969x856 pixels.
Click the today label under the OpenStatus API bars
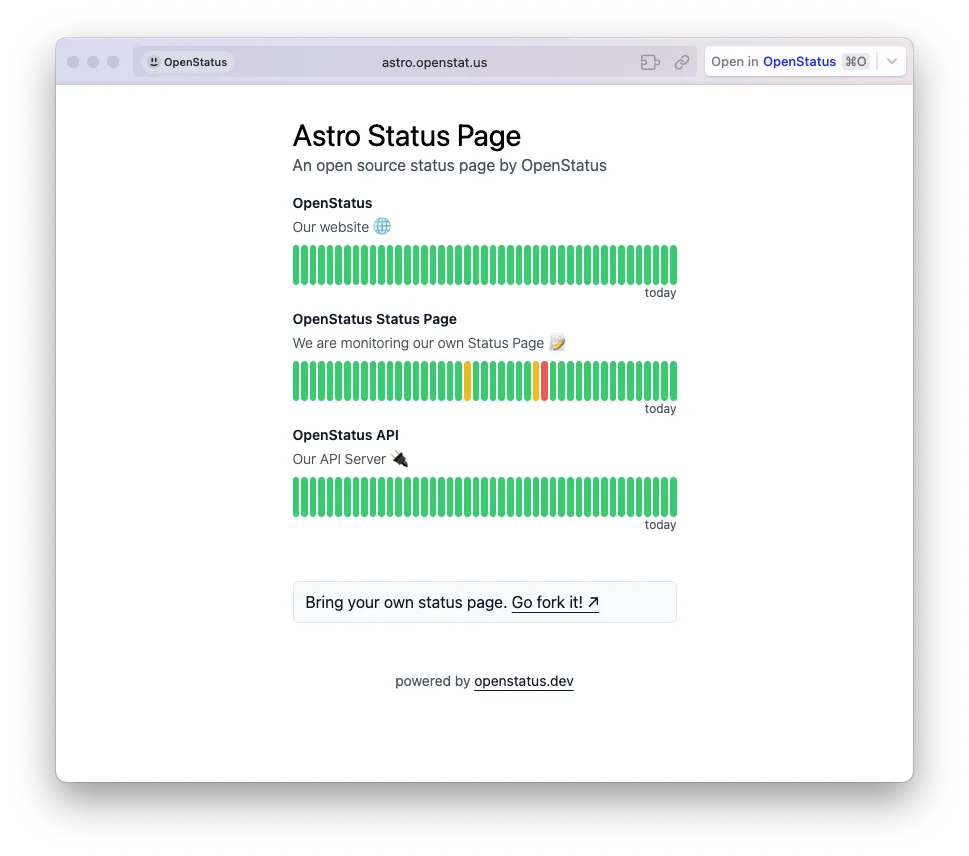coord(659,524)
